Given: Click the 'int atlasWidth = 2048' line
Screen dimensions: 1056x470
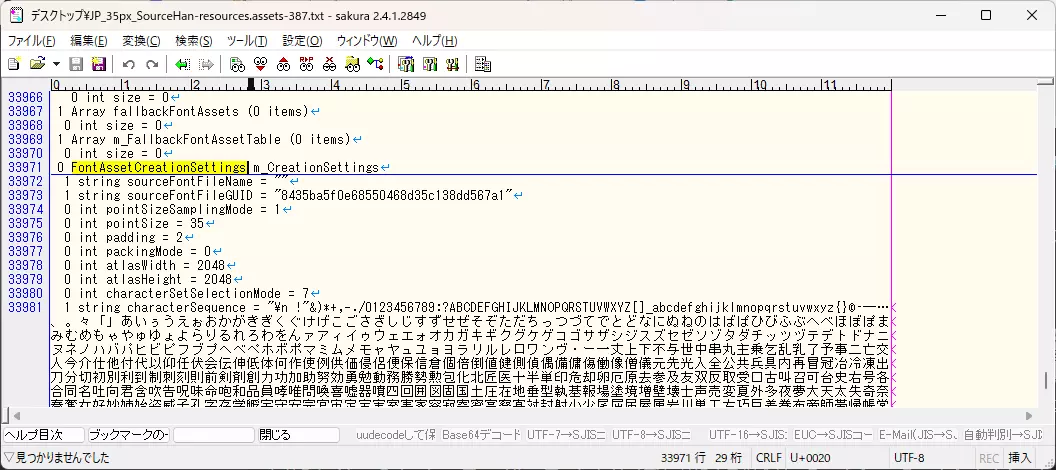Looking at the screenshot, I should pyautogui.click(x=144, y=266).
